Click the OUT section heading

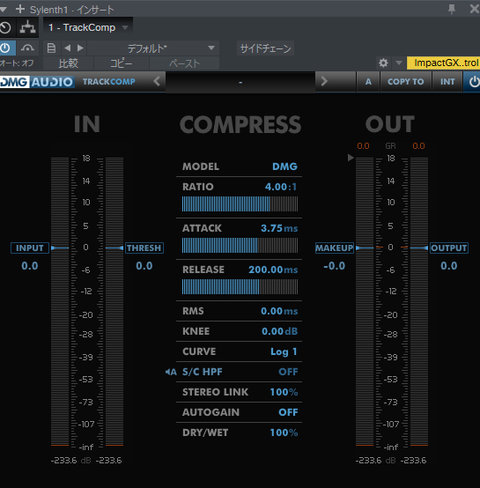pyautogui.click(x=390, y=124)
